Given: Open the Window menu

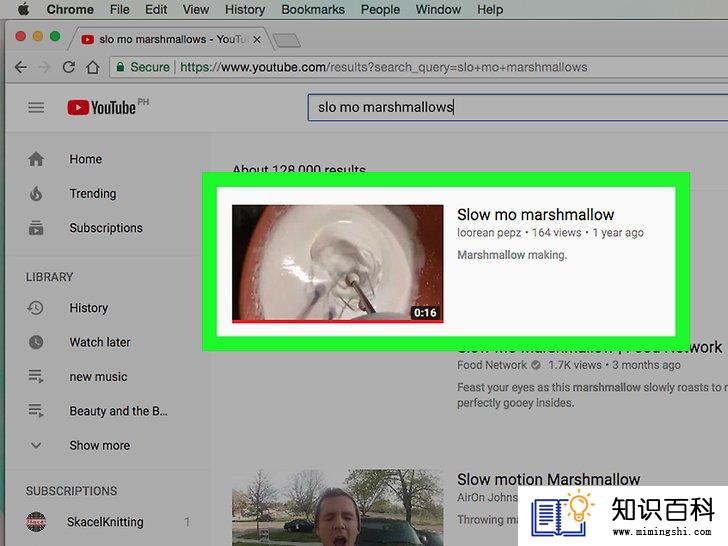Looking at the screenshot, I should tap(438, 9).
